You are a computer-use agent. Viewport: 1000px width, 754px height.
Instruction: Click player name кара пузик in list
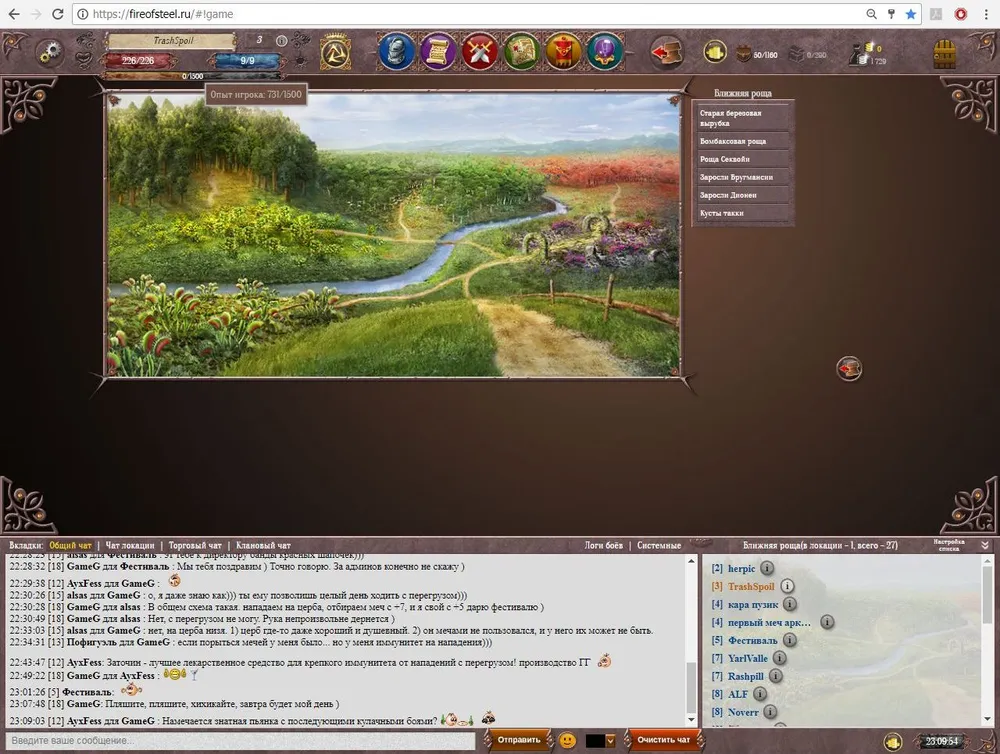click(x=753, y=604)
